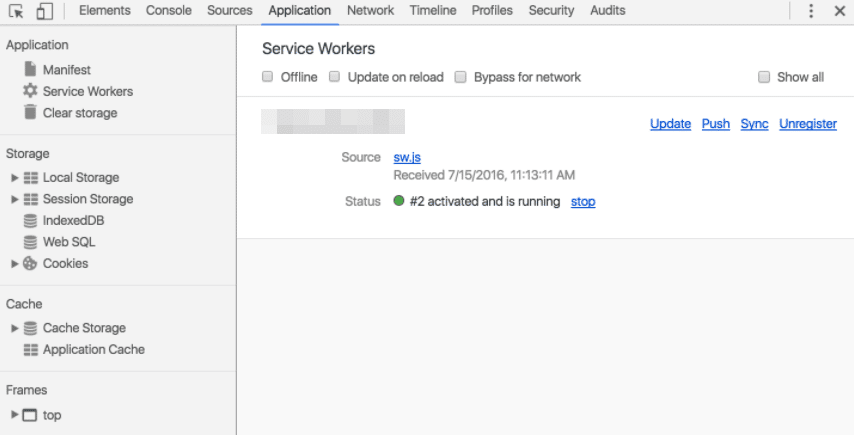This screenshot has height=435, width=854.
Task: Click the Service Workers gear icon
Action: tap(30, 91)
